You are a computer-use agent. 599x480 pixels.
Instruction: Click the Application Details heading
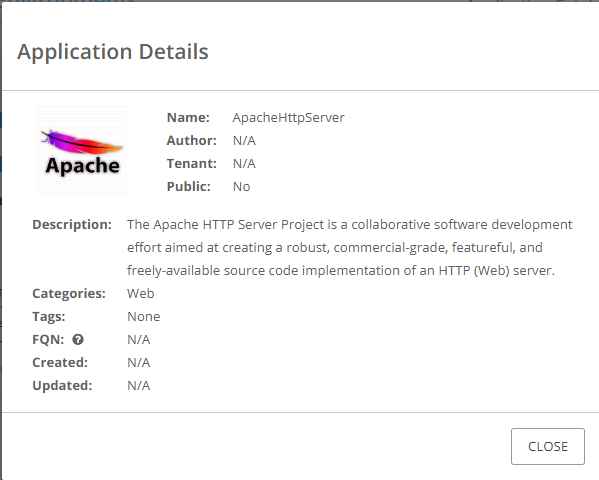pos(113,52)
